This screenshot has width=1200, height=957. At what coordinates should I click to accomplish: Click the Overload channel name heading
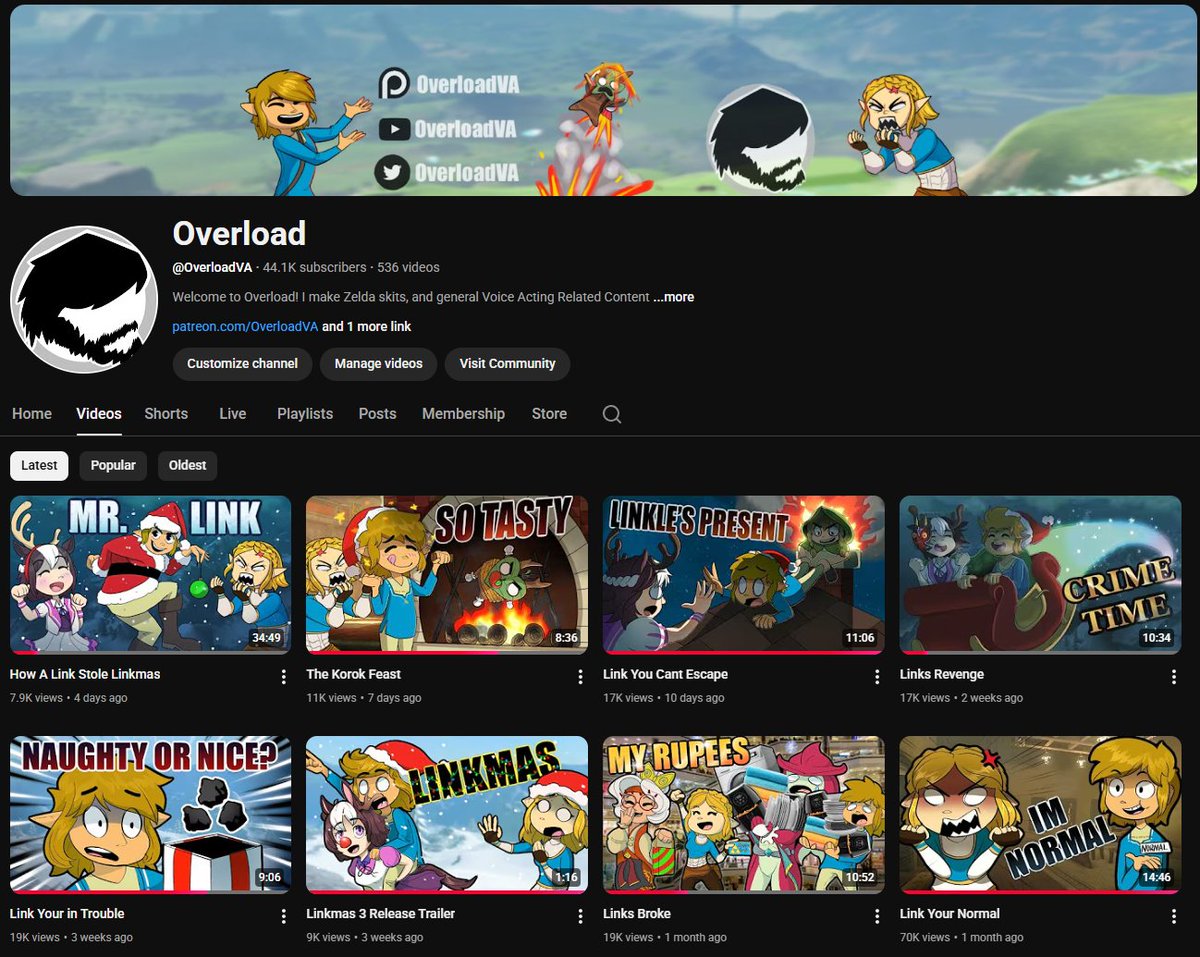pyautogui.click(x=239, y=234)
